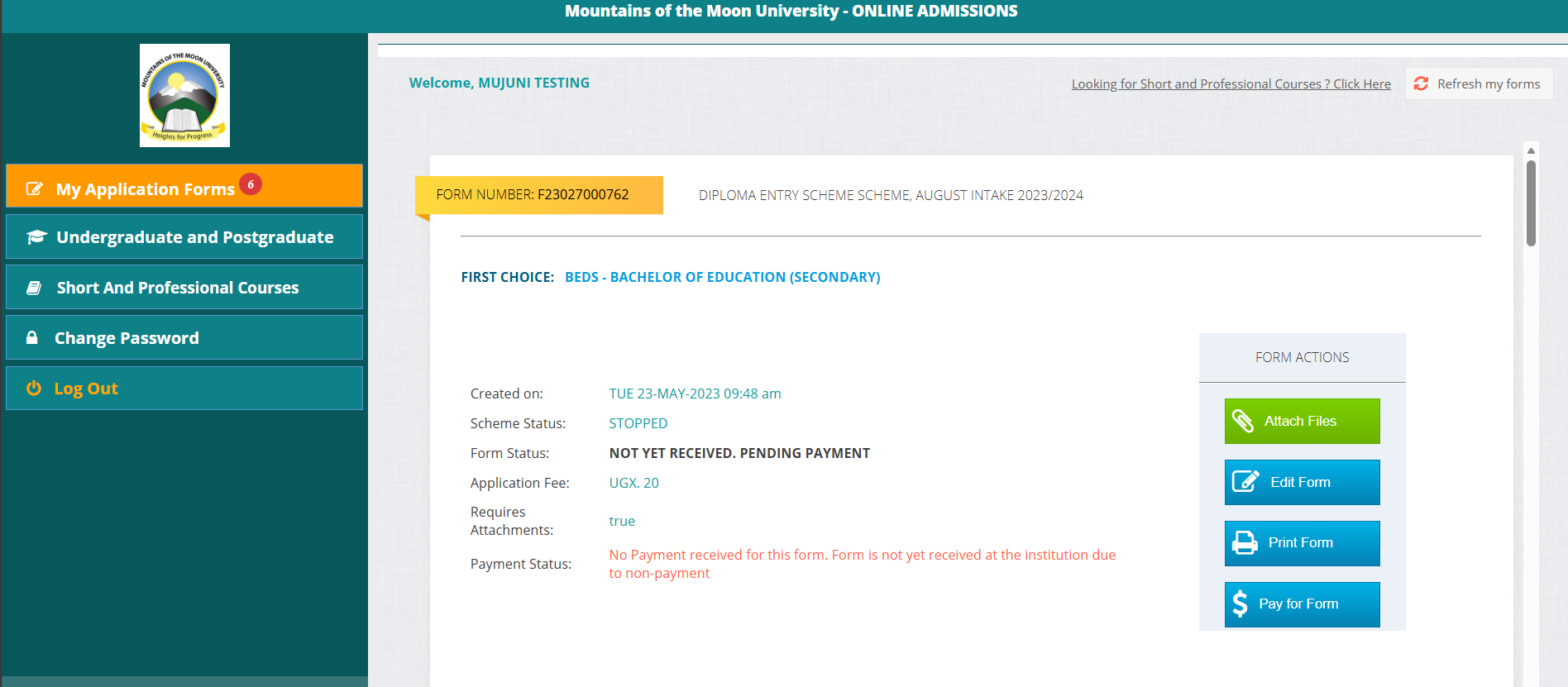Click the university logo in the sidebar
The height and width of the screenshot is (687, 1568).
pos(184,95)
